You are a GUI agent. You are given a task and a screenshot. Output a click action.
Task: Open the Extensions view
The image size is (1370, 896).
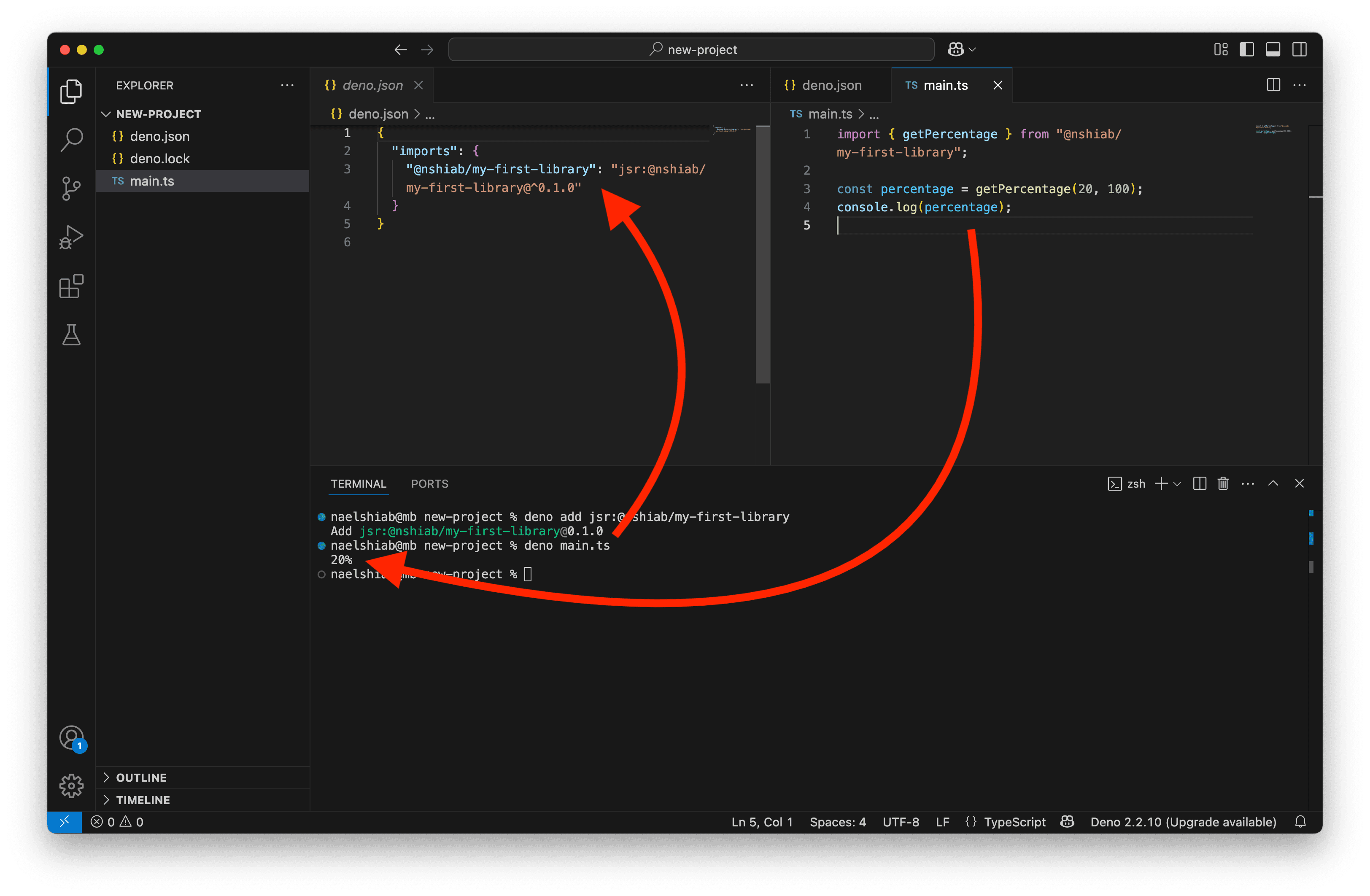71,286
